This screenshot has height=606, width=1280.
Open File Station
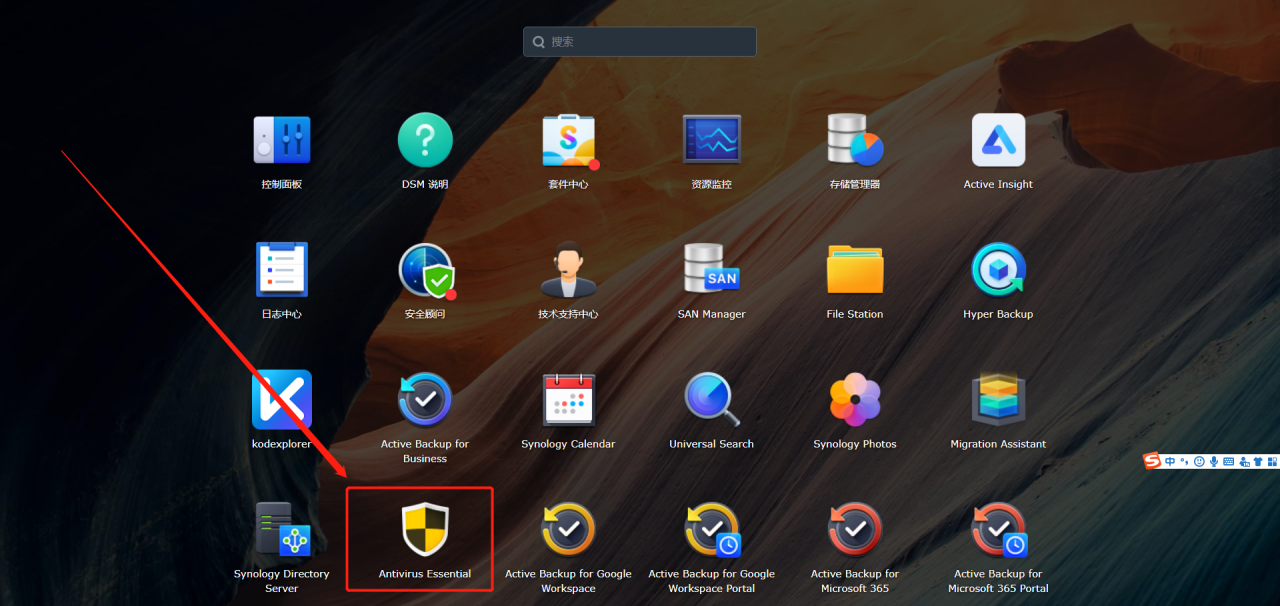coord(855,269)
